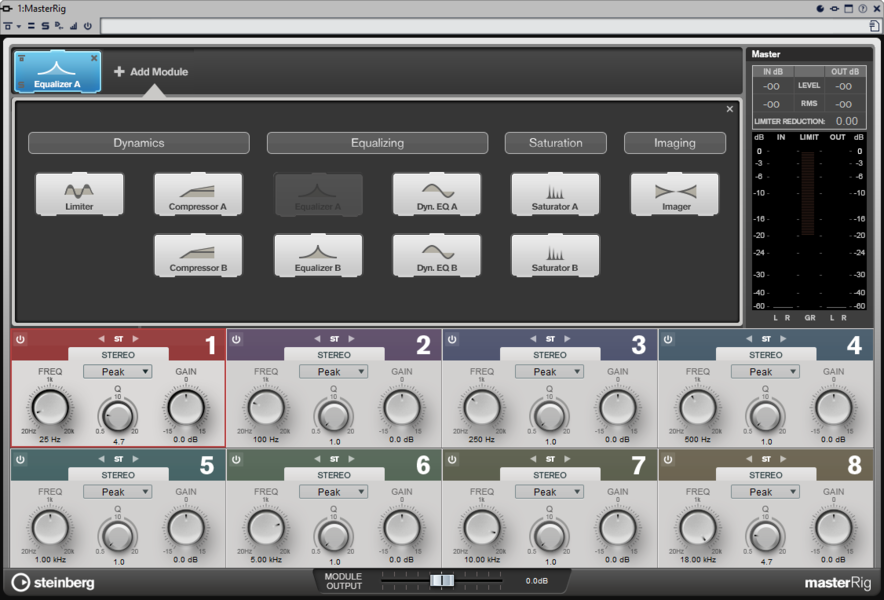Image resolution: width=884 pixels, height=600 pixels.
Task: Toggle band 6 power button
Action: tap(236, 460)
